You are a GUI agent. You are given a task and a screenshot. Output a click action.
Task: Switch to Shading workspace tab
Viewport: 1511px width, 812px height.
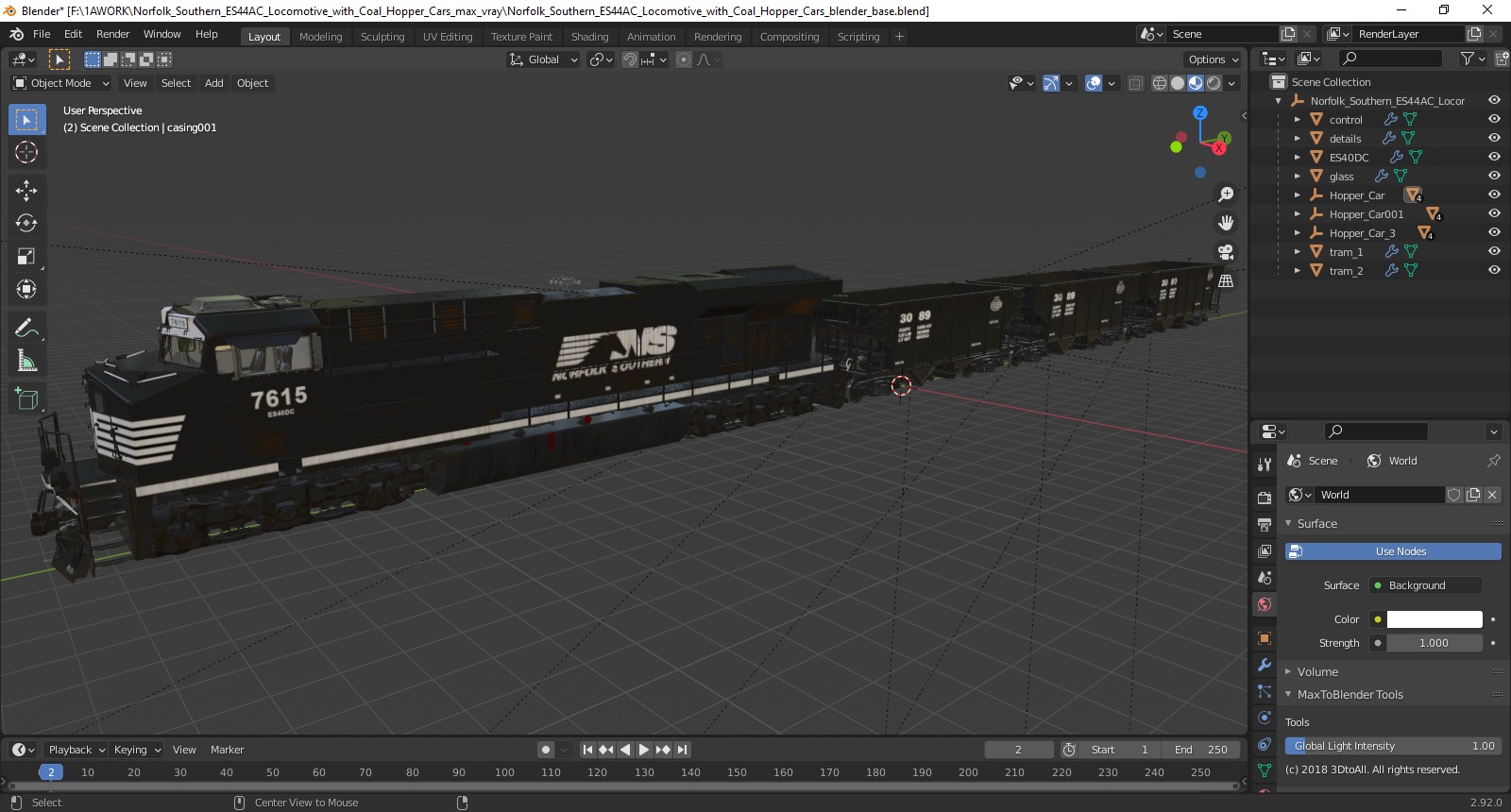(x=589, y=37)
